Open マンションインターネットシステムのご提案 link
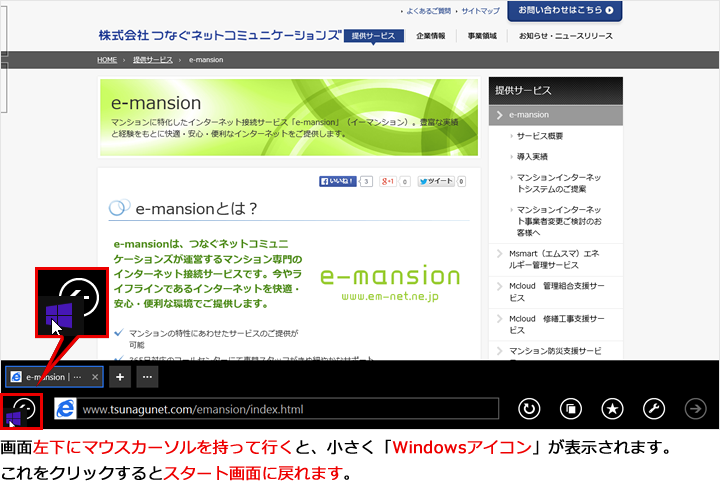The width and height of the screenshot is (720, 482). [559, 183]
